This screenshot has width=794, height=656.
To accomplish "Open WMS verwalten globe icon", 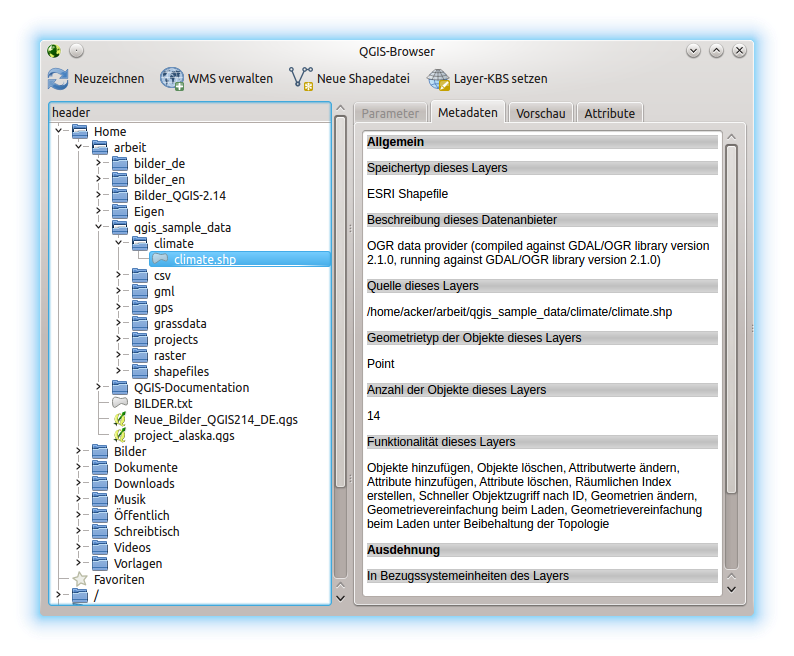I will [172, 78].
